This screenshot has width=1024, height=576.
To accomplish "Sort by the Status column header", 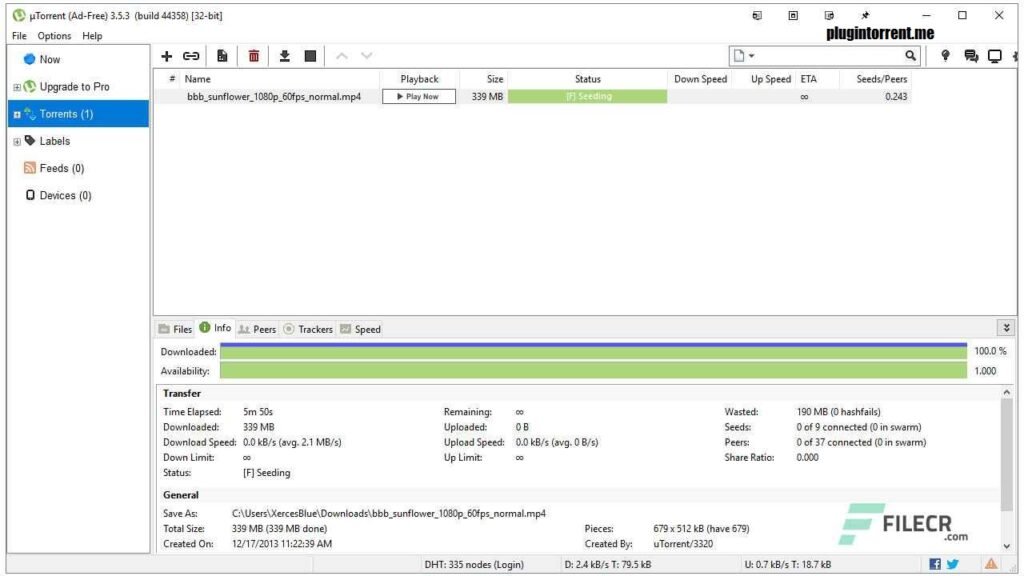I will pyautogui.click(x=588, y=79).
